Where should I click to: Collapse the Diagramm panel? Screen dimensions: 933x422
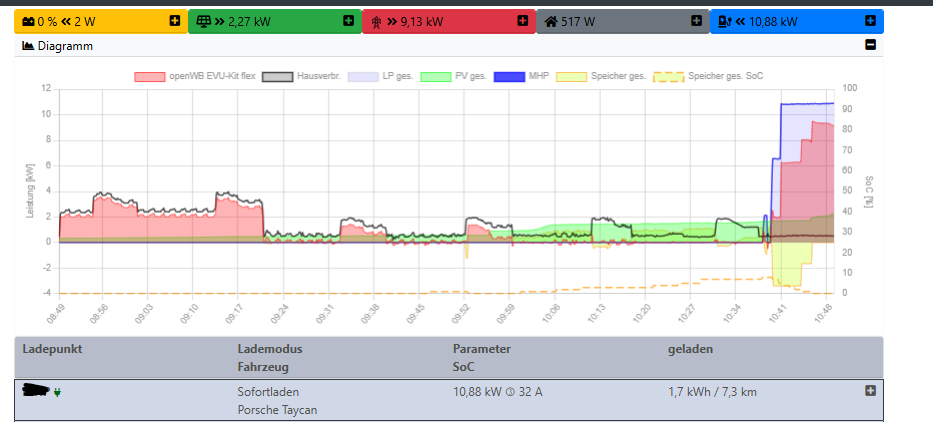pos(870,45)
